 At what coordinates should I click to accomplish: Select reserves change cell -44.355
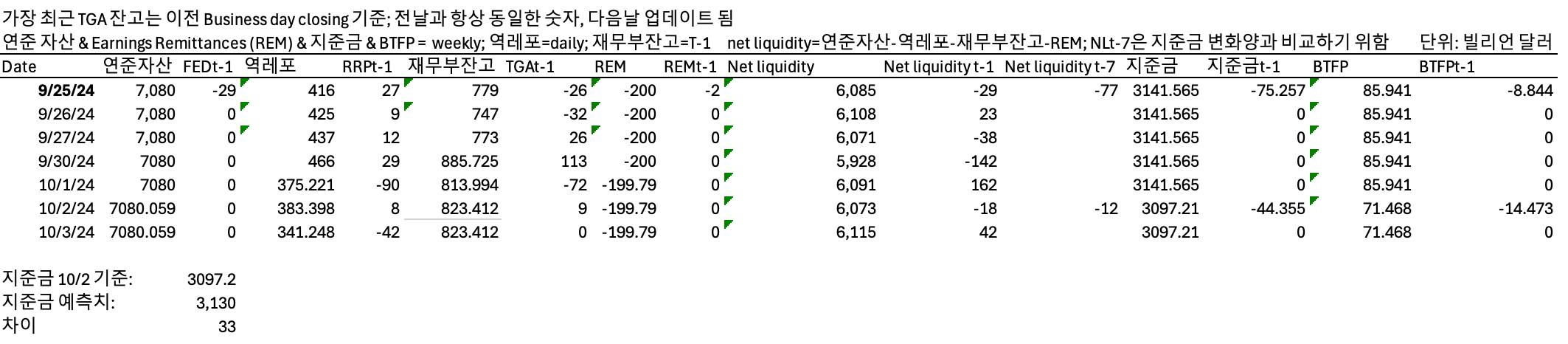[x=1278, y=209]
